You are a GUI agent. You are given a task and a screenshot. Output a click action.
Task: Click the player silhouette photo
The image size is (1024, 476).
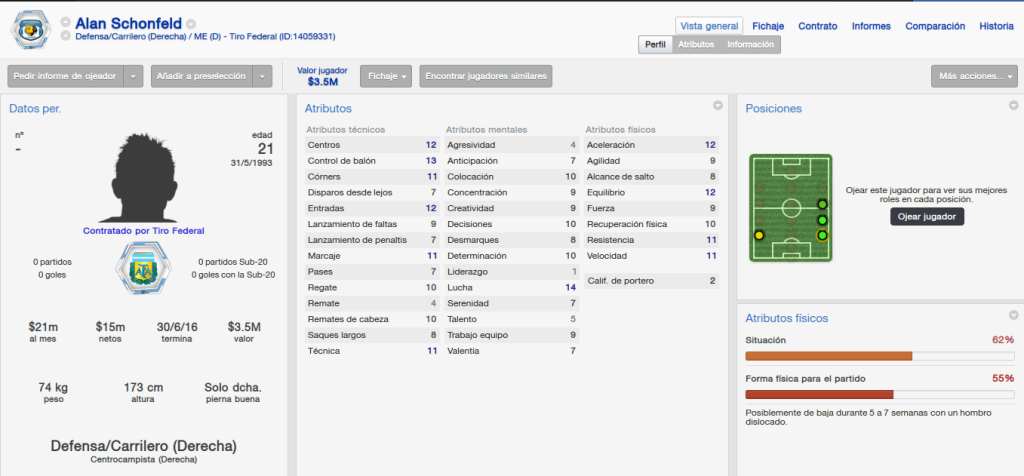[x=140, y=178]
